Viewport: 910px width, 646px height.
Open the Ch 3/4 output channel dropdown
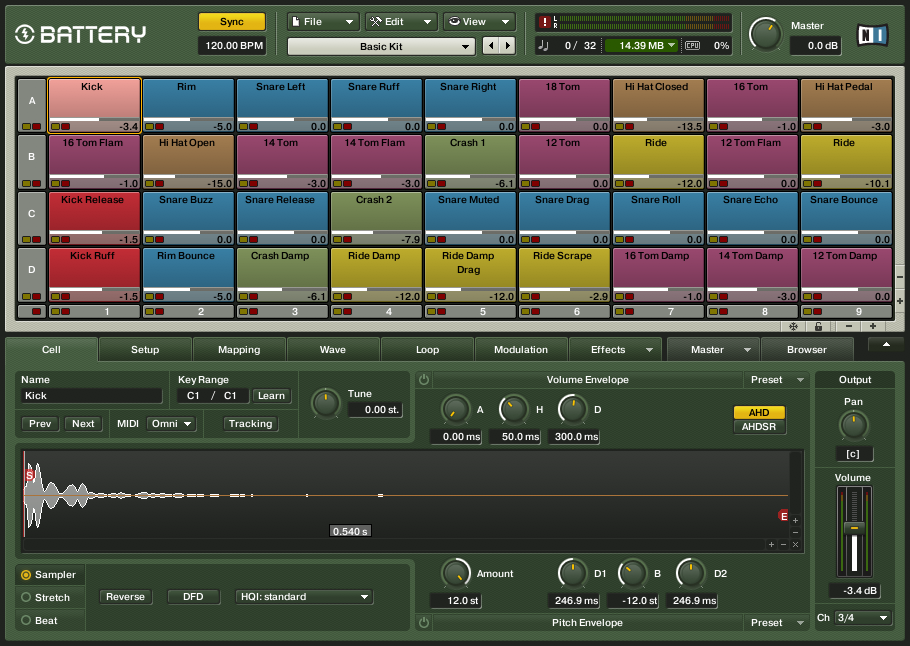click(863, 618)
